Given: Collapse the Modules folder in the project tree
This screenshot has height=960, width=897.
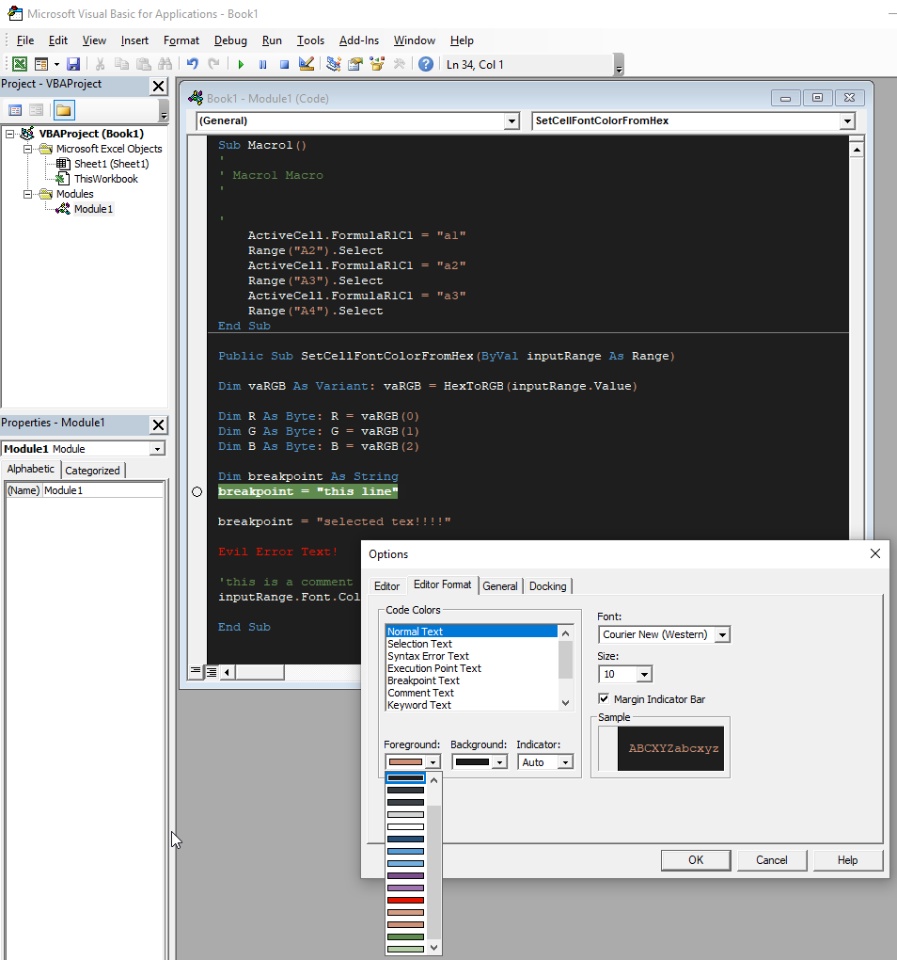Looking at the screenshot, I should (28, 194).
